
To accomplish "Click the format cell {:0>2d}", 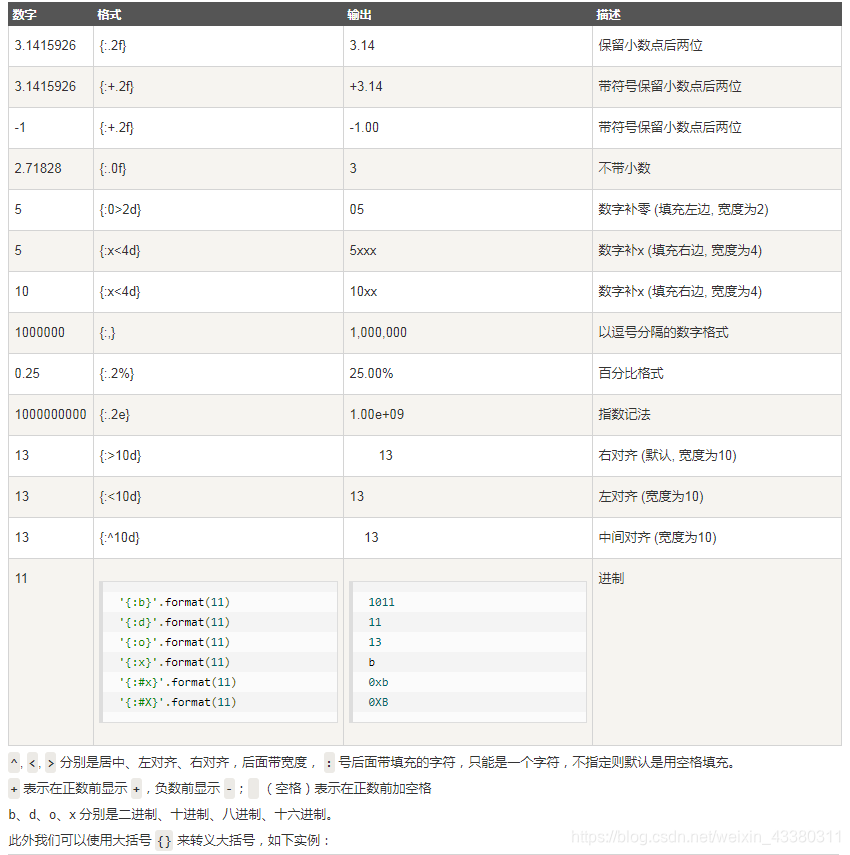I will 120,210.
